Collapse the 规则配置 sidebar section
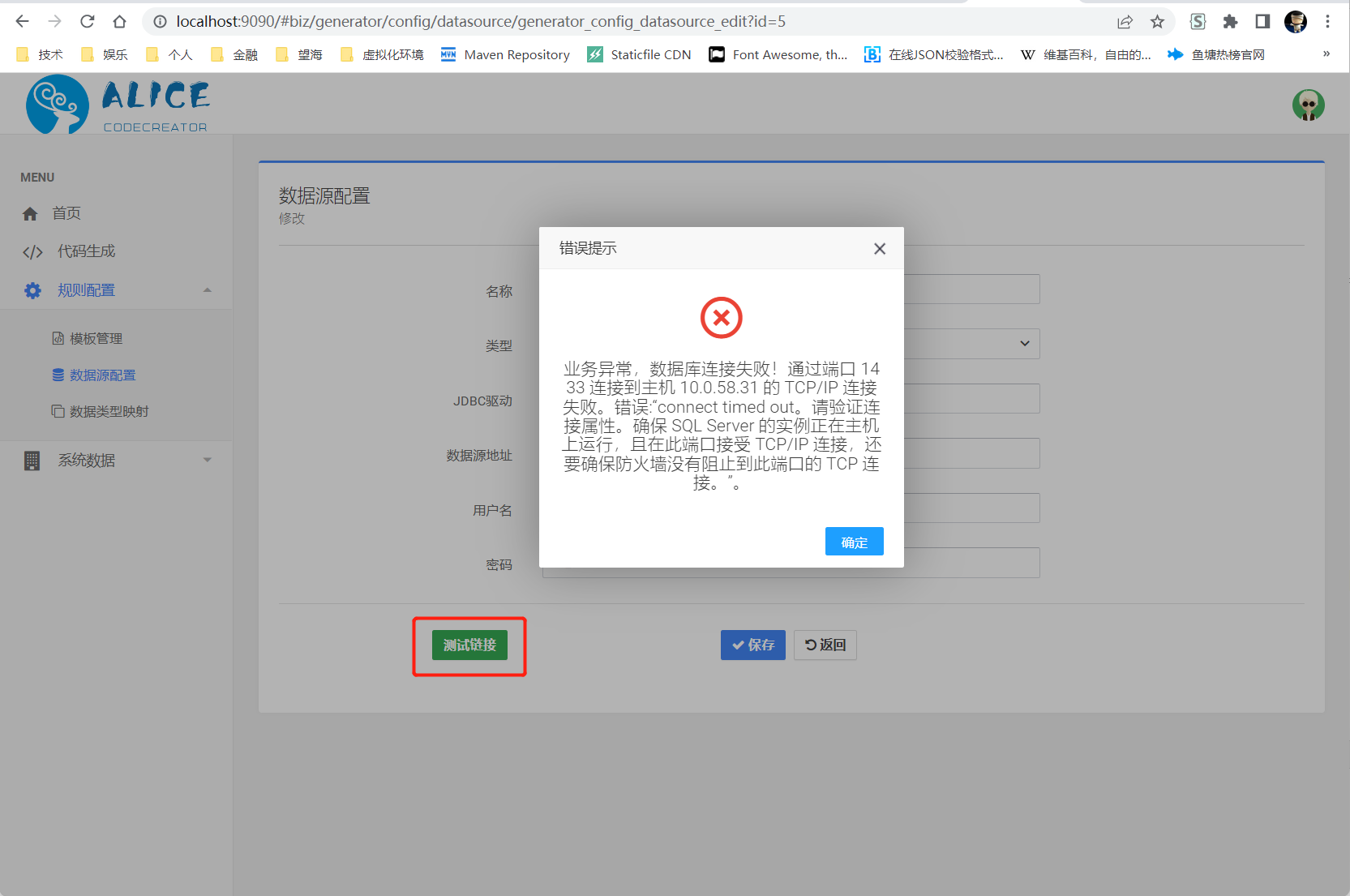Screen dimensions: 1350x896 116,290
